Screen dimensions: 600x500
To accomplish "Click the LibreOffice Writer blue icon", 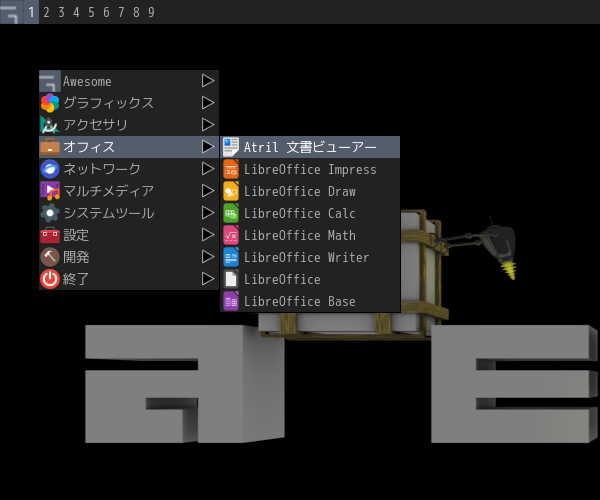I will point(231,257).
